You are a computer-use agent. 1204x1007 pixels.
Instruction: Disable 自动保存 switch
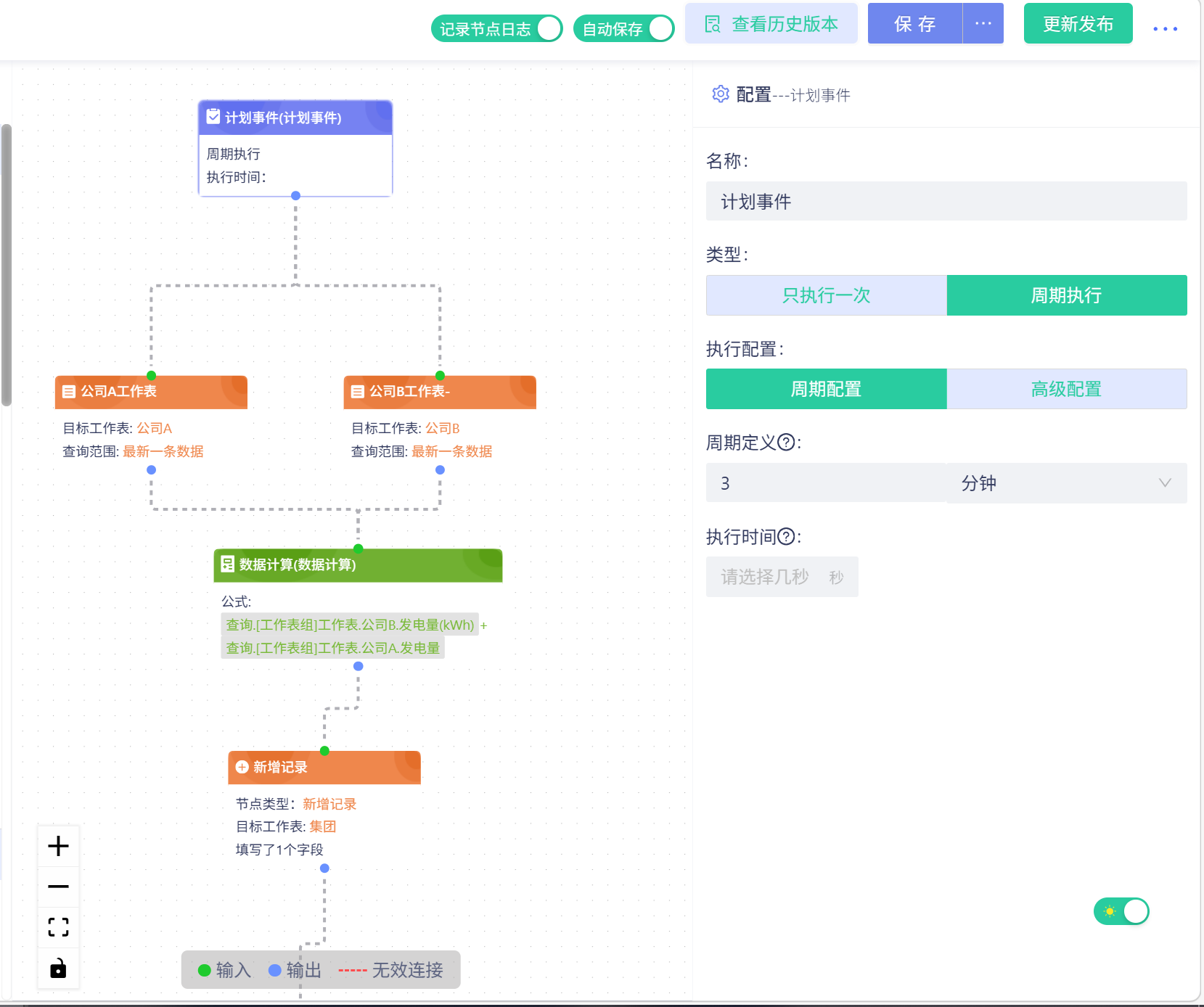coord(662,28)
